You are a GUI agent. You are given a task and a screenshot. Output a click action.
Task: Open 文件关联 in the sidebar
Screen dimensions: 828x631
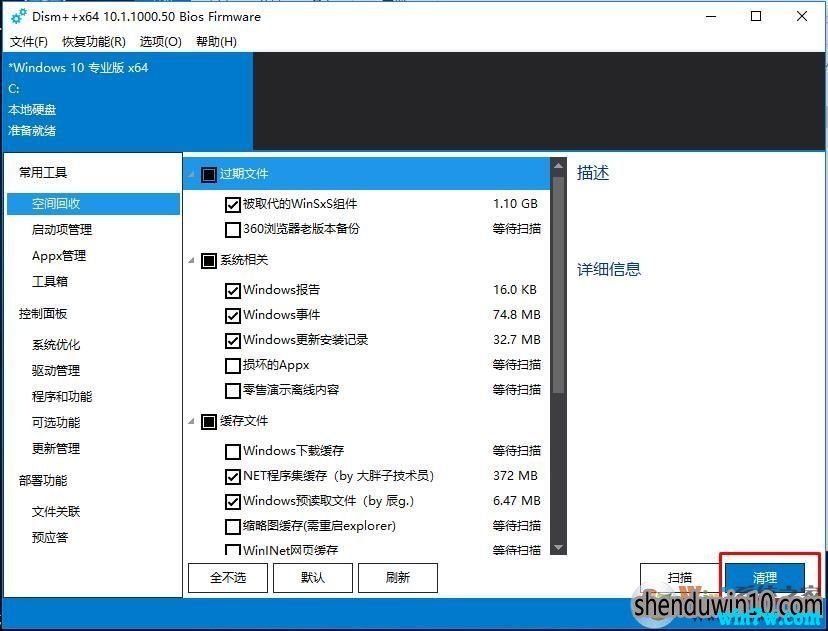[x=56, y=512]
